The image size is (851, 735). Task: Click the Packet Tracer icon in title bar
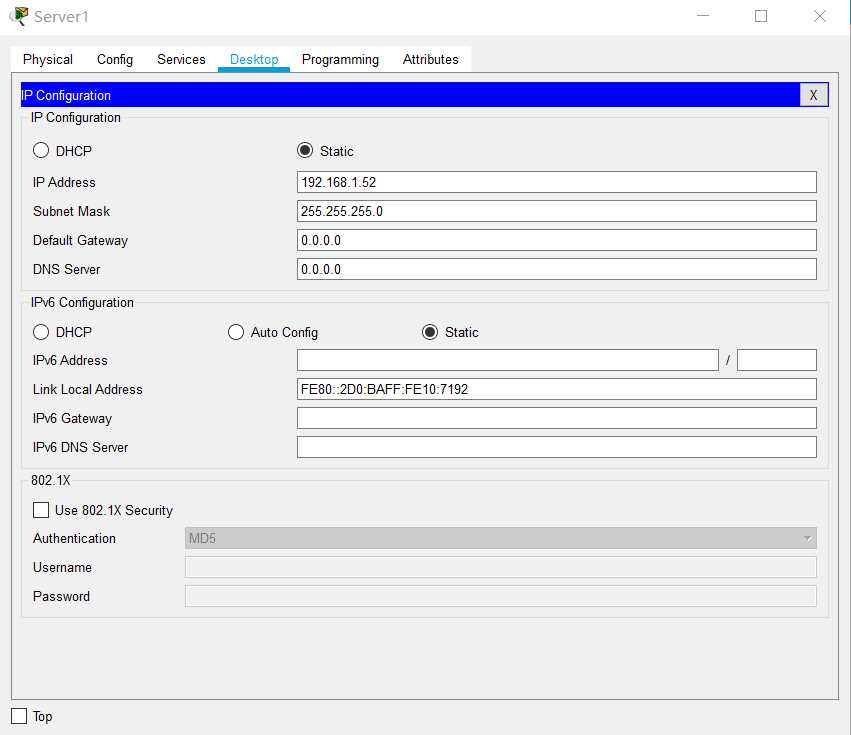(x=19, y=16)
